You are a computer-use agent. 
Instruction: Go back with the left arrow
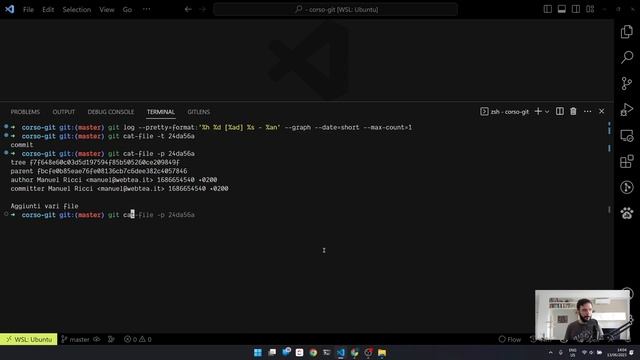tap(188, 9)
